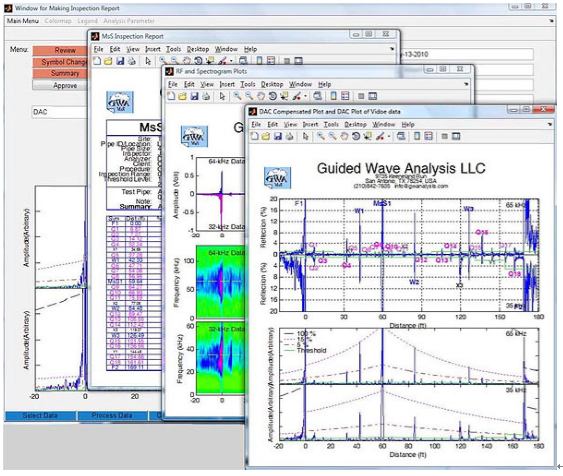Click New Figure icon in DAC Compensated Plot window
563x476 pixels.
[x=254, y=136]
